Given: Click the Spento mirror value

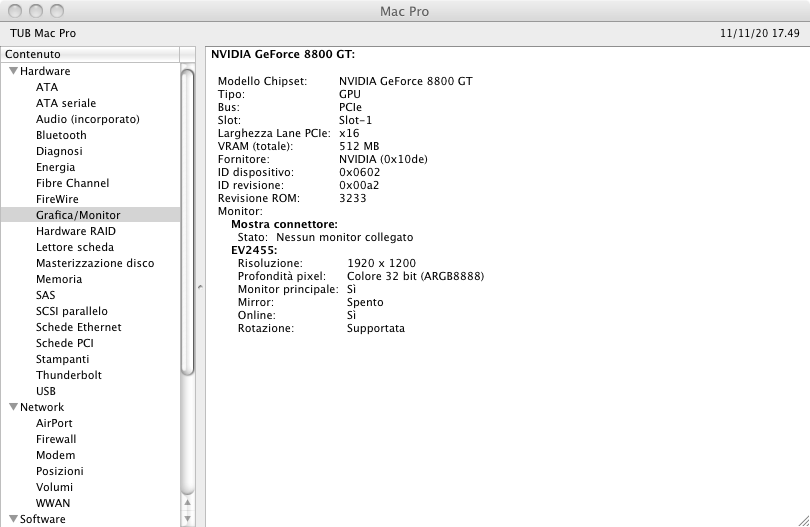Looking at the screenshot, I should pos(365,302).
